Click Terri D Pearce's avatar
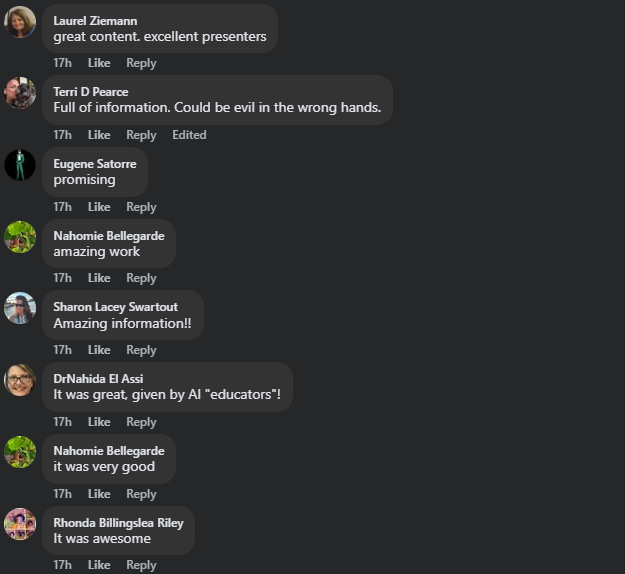Screen dimensions: 625x574 [x=20, y=93]
